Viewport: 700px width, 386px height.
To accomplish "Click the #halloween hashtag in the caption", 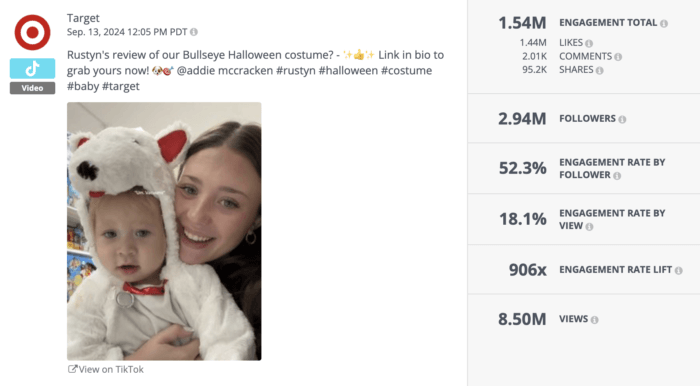I will (x=348, y=71).
